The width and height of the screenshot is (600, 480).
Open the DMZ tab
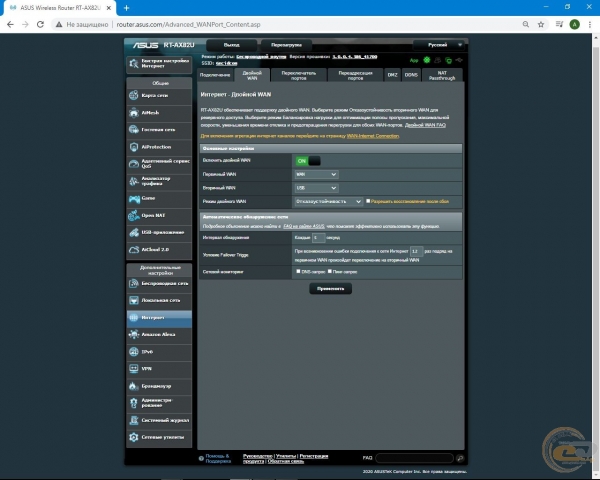393,75
